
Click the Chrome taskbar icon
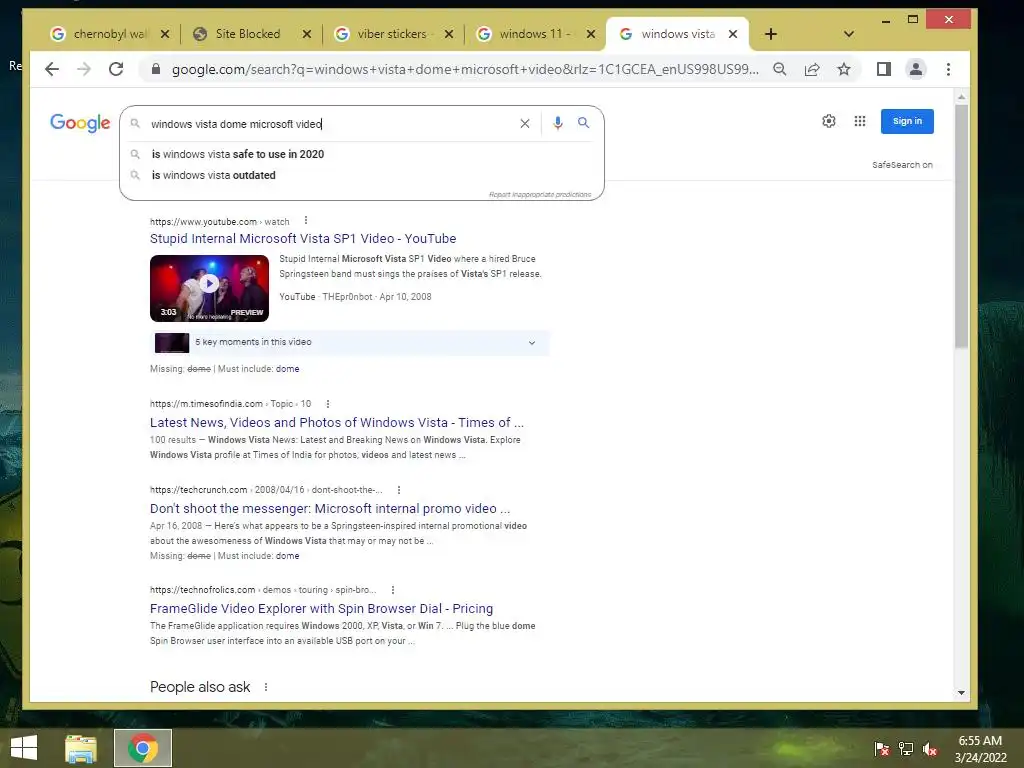tap(143, 748)
